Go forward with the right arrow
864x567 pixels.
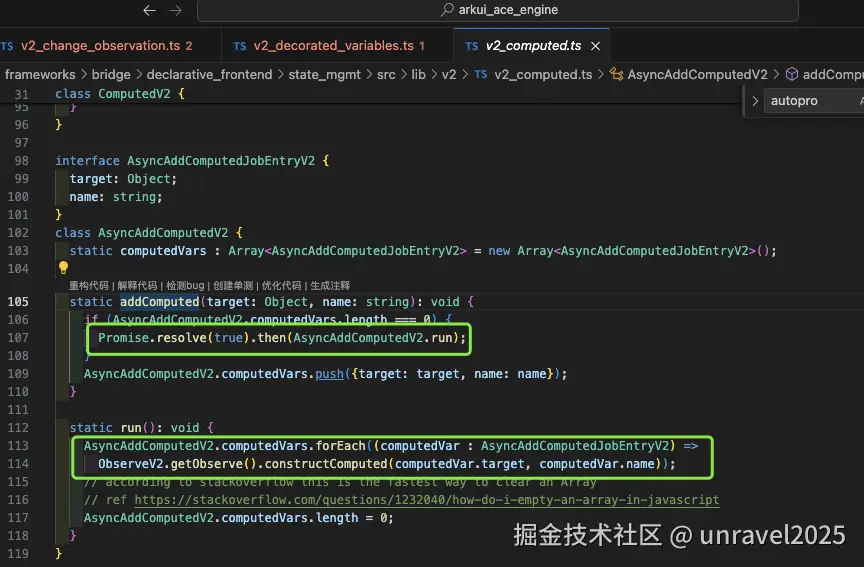175,10
